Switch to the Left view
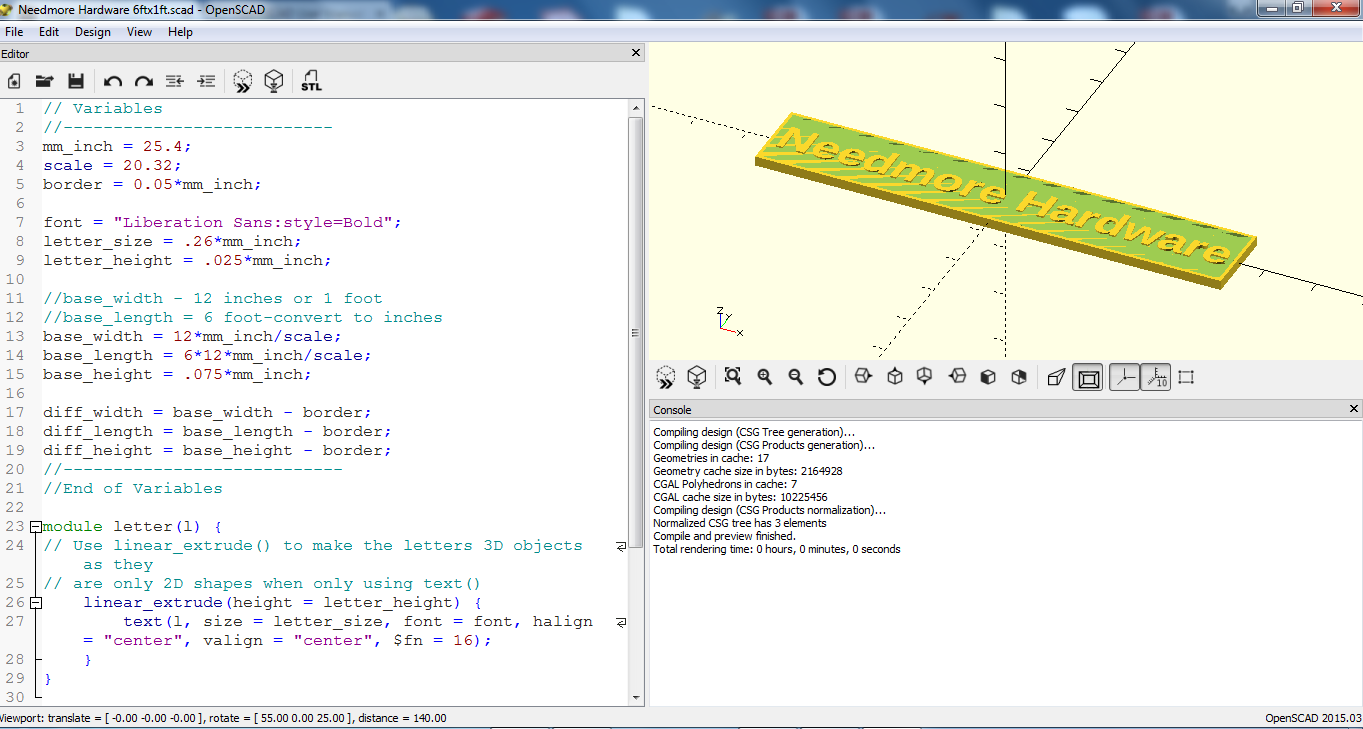Image resolution: width=1363 pixels, height=729 pixels. [957, 377]
